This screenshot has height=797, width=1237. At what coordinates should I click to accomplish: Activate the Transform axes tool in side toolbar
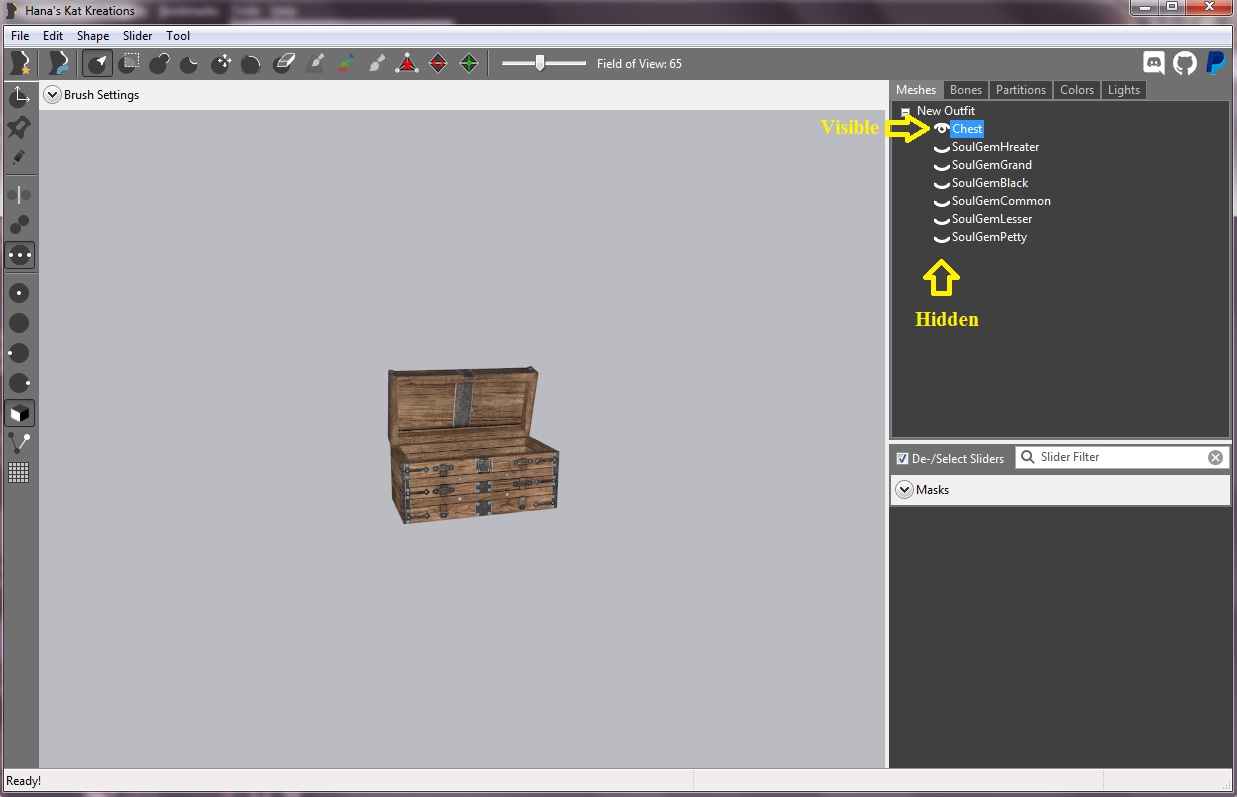point(19,97)
